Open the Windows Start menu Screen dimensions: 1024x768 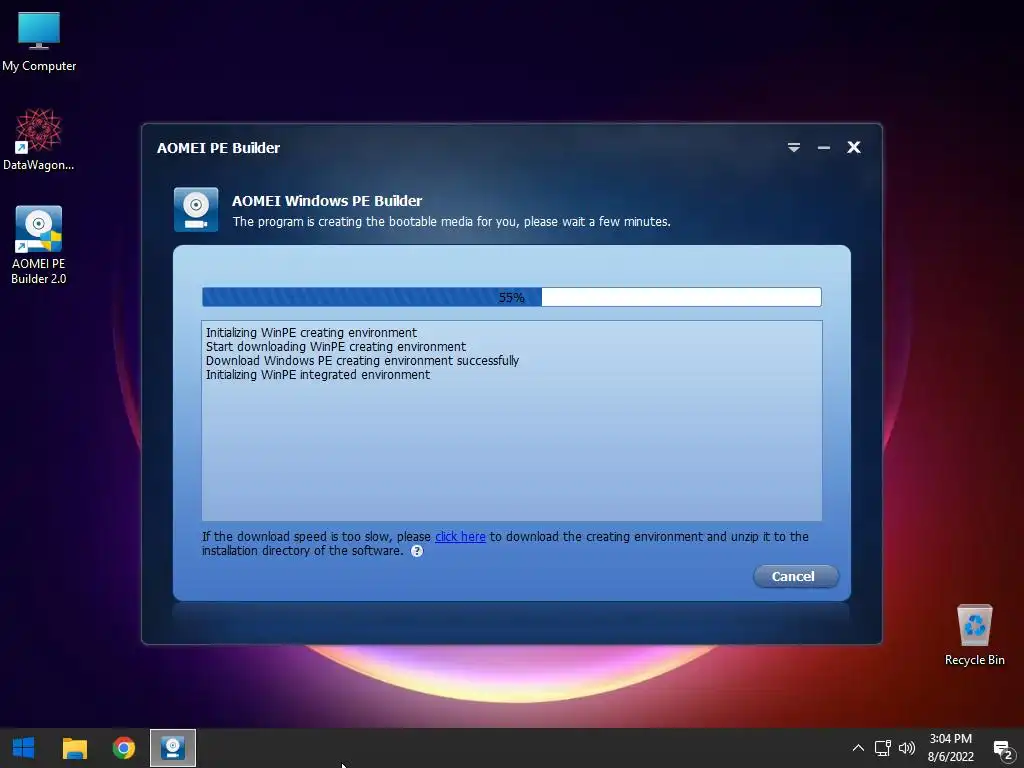tap(24, 748)
